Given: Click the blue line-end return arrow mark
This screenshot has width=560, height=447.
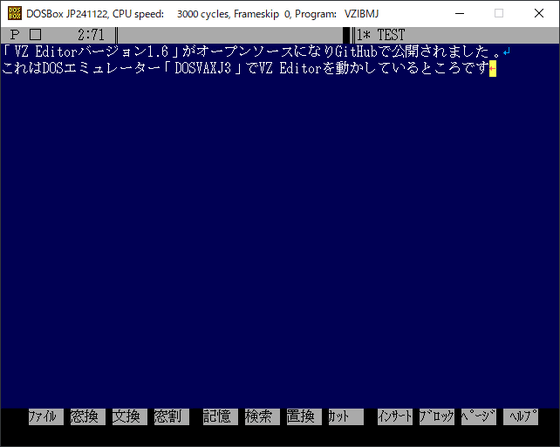Looking at the screenshot, I should [x=506, y=52].
